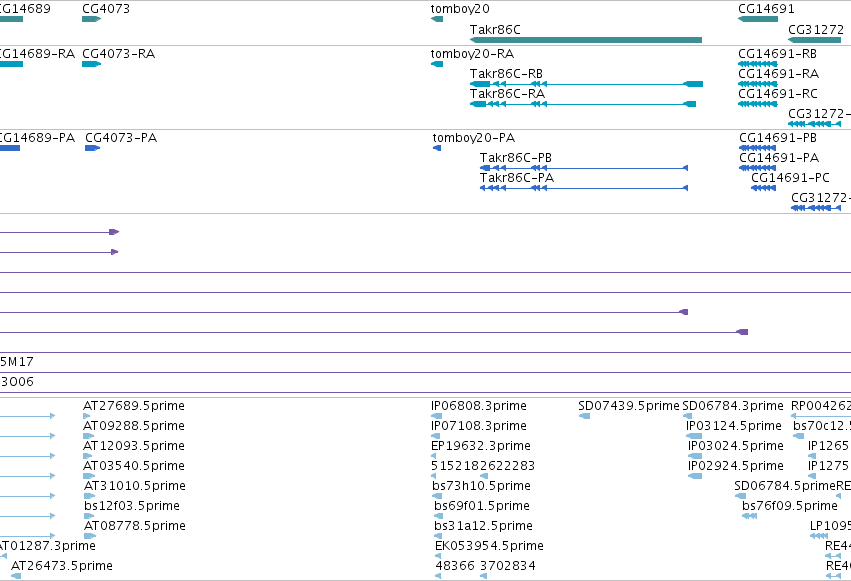851x581 pixels.
Task: Select the AT03540.5prime EST label
Action: [x=134, y=466]
